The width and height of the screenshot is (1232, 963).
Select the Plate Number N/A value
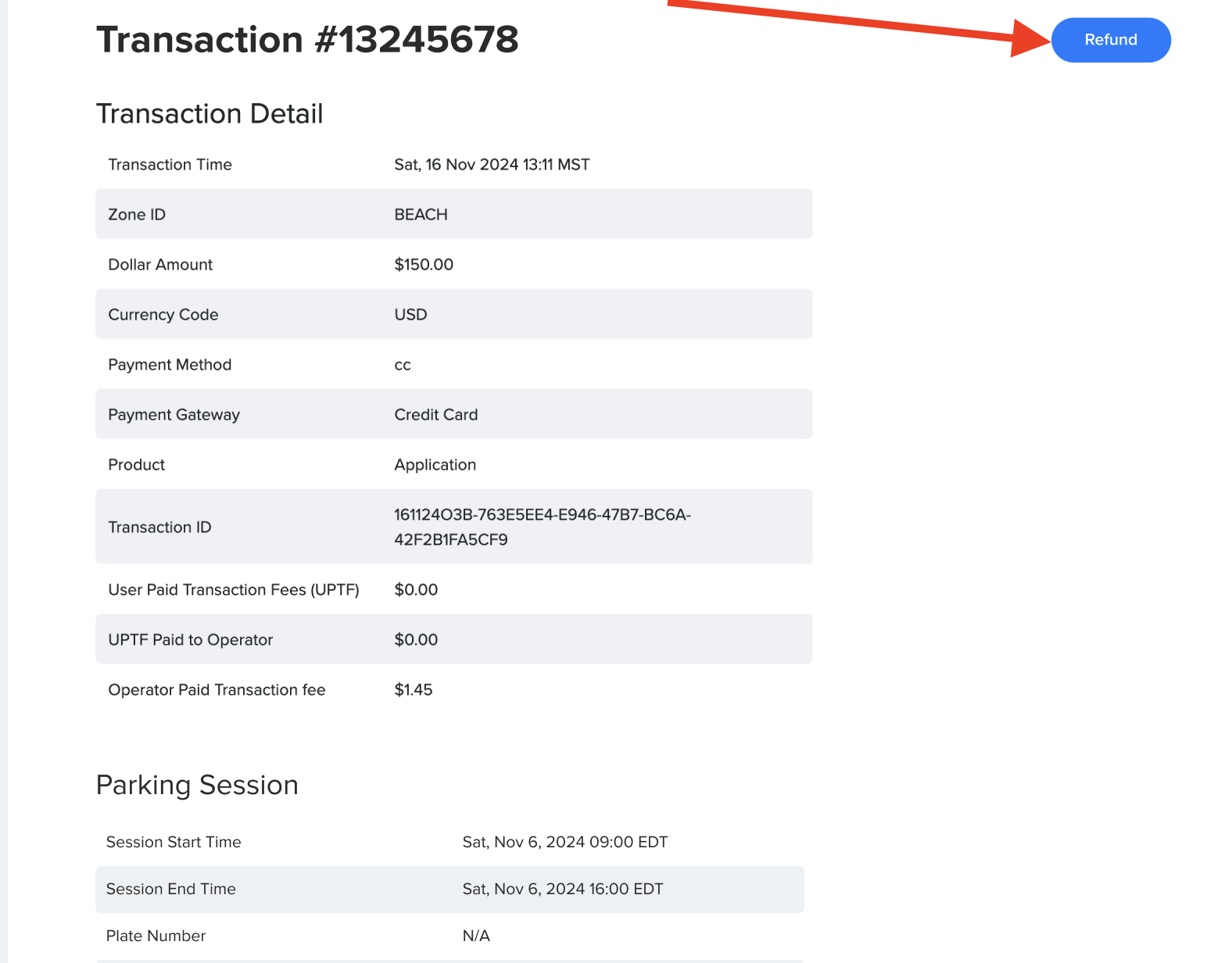tap(476, 935)
